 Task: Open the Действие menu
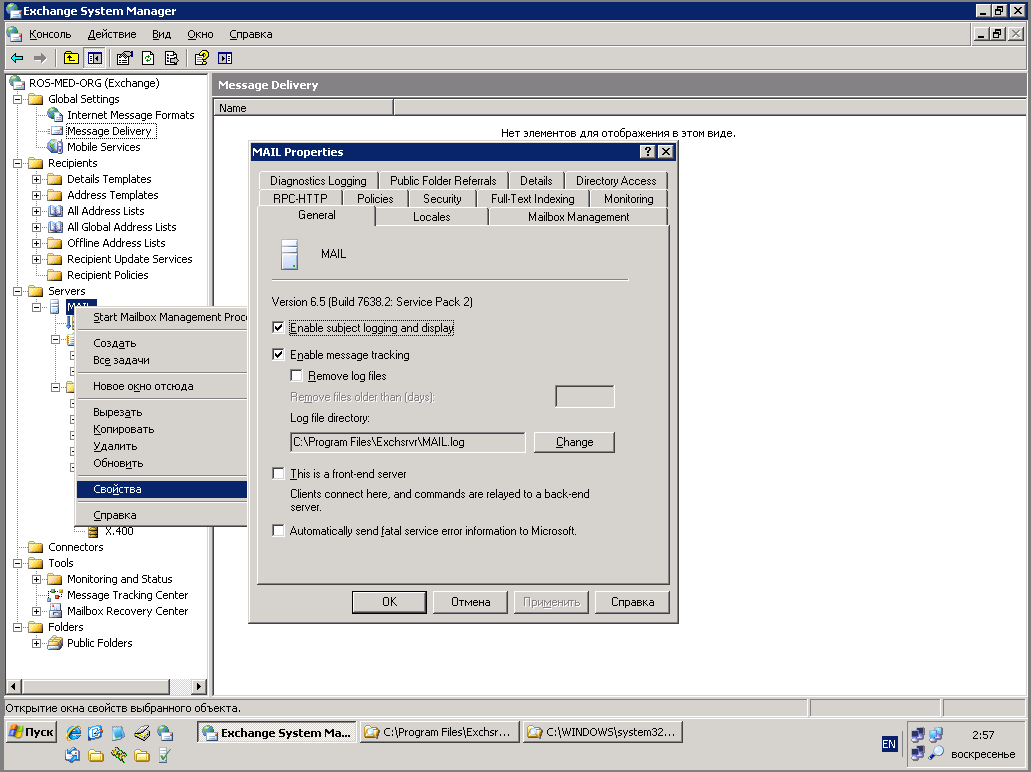(x=112, y=34)
